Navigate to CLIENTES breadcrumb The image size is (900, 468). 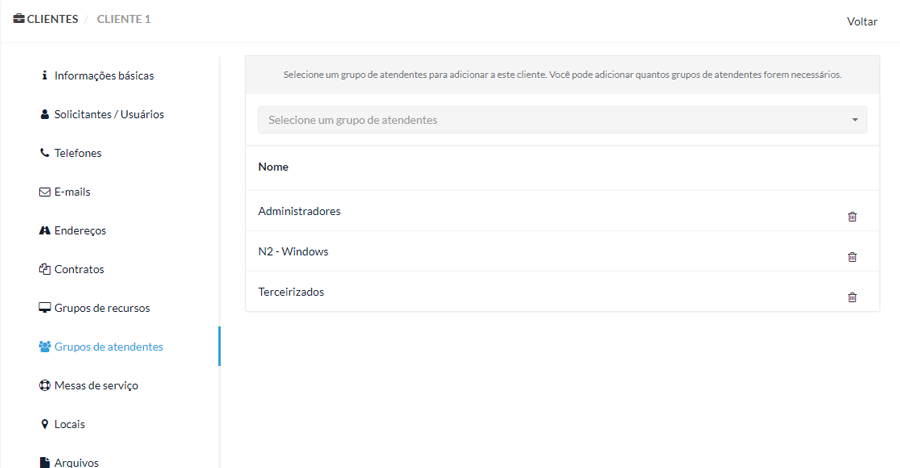point(52,19)
